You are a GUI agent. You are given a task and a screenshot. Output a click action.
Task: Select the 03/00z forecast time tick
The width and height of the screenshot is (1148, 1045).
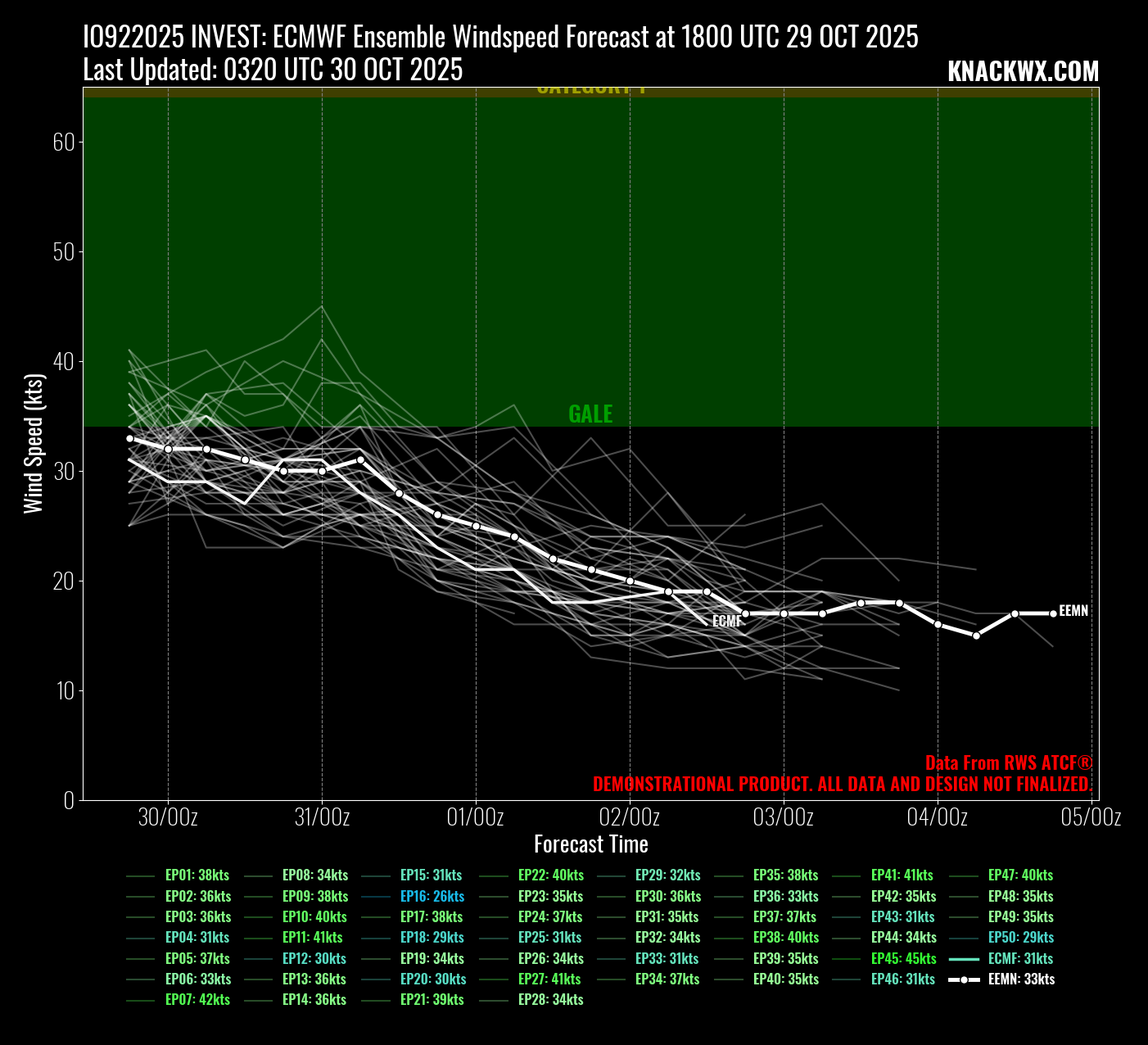coord(784,817)
